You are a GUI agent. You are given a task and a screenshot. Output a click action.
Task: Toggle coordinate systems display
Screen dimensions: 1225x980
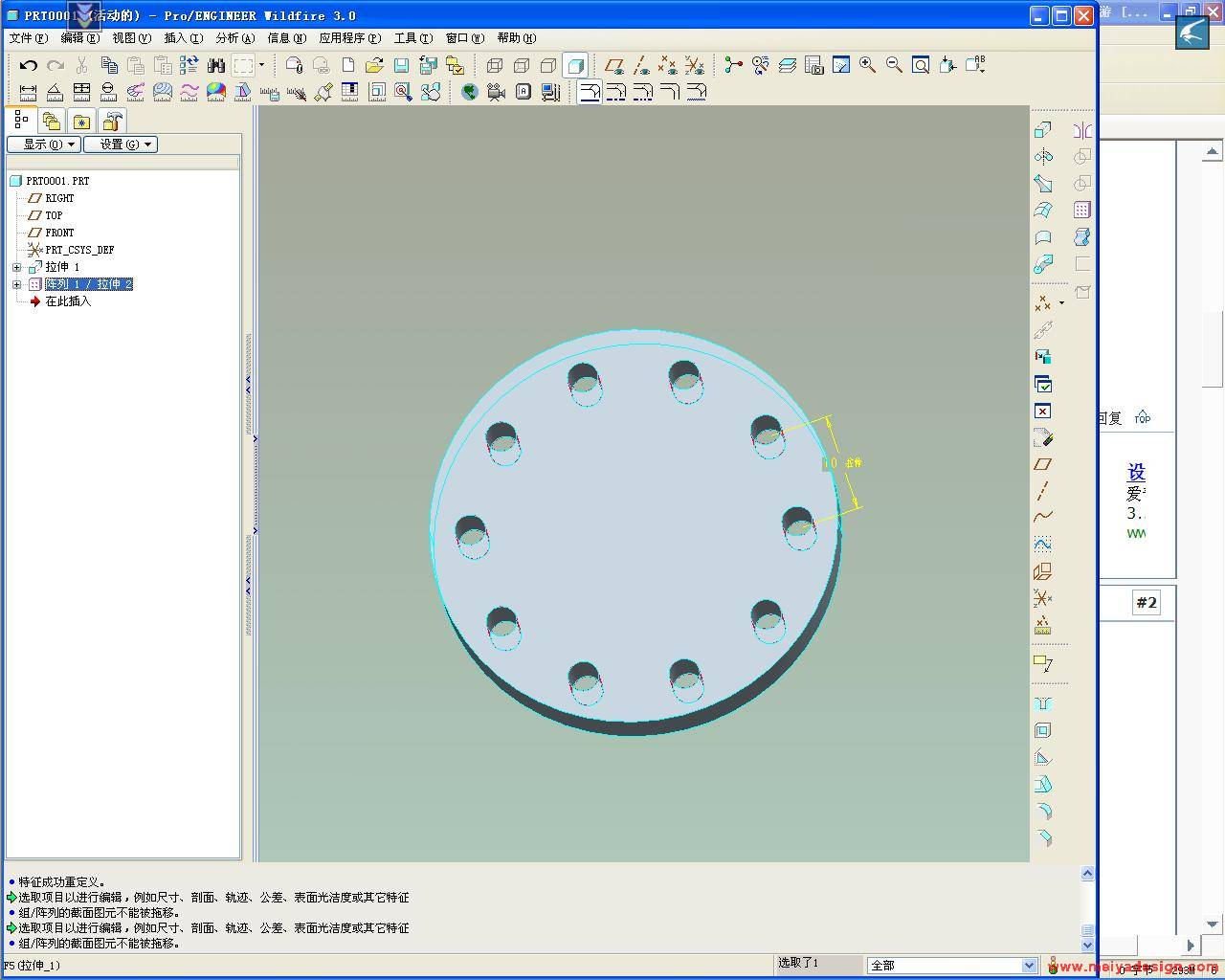pyautogui.click(x=695, y=65)
